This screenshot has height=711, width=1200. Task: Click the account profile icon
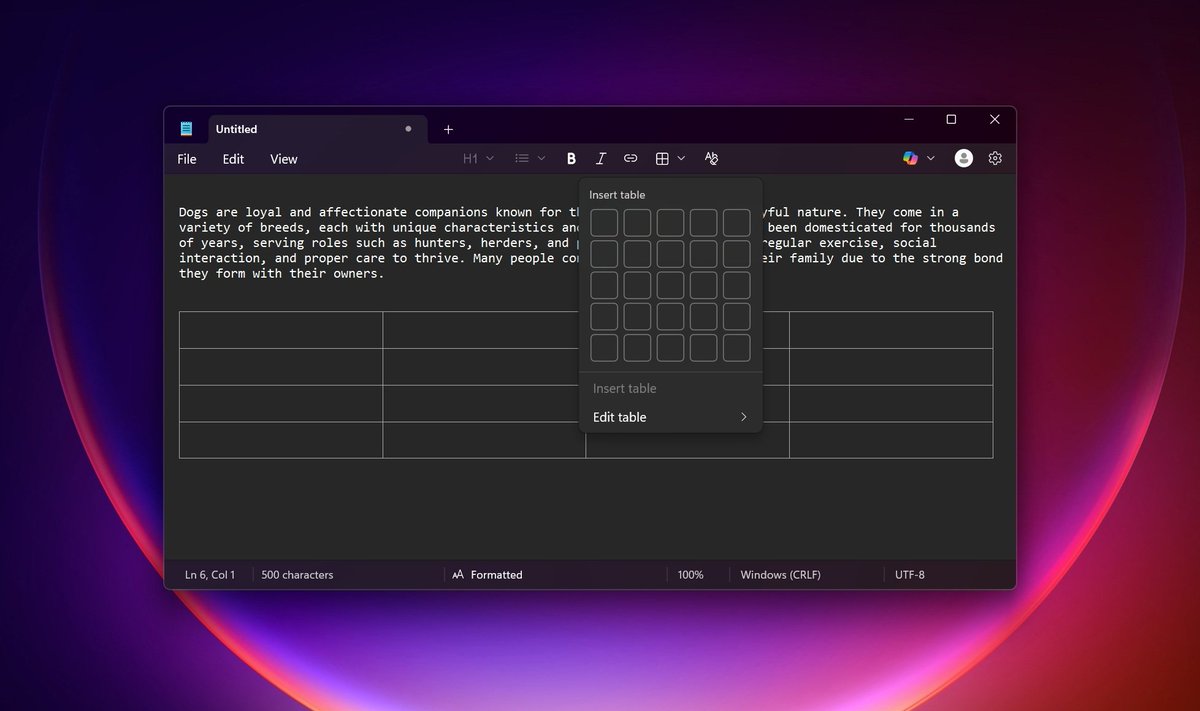(x=962, y=158)
